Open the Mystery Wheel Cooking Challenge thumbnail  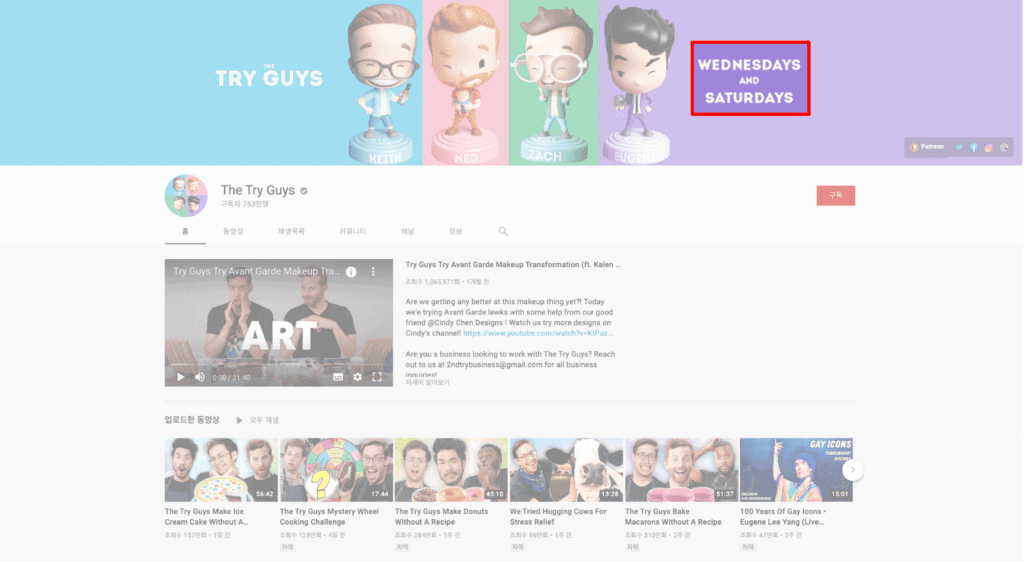click(336, 470)
